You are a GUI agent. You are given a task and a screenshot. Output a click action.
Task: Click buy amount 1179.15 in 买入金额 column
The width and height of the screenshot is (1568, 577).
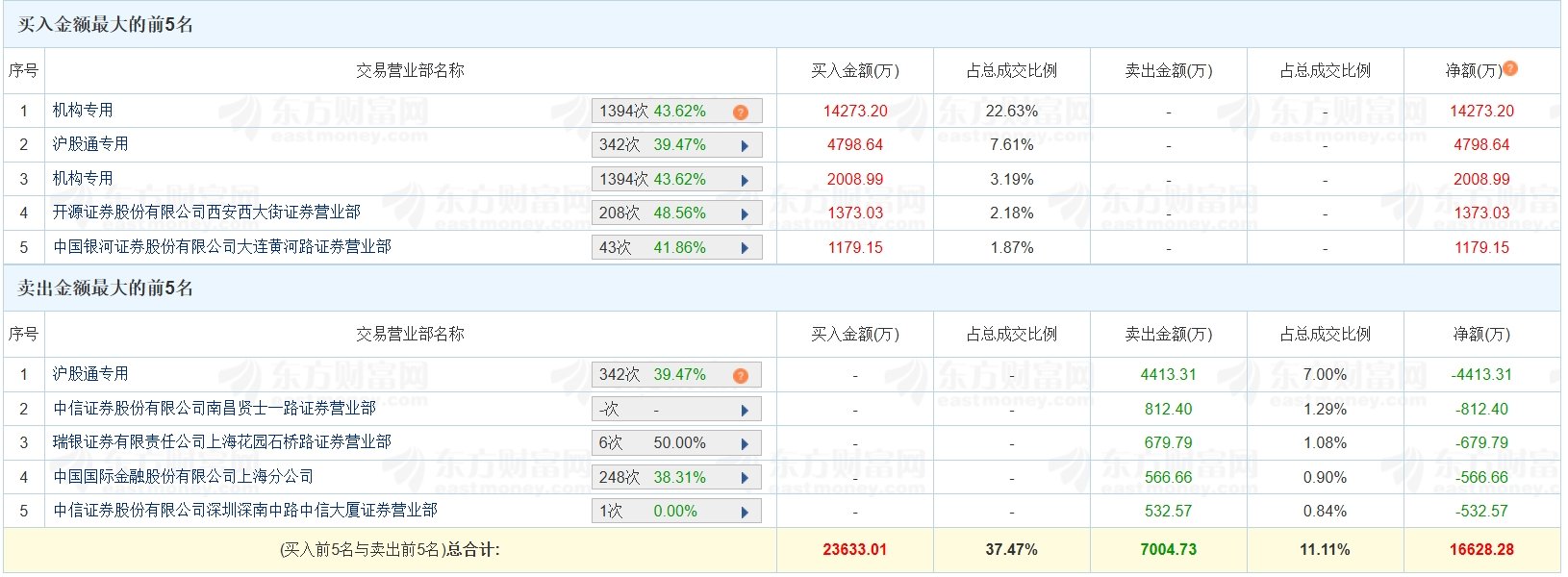pyautogui.click(x=855, y=247)
